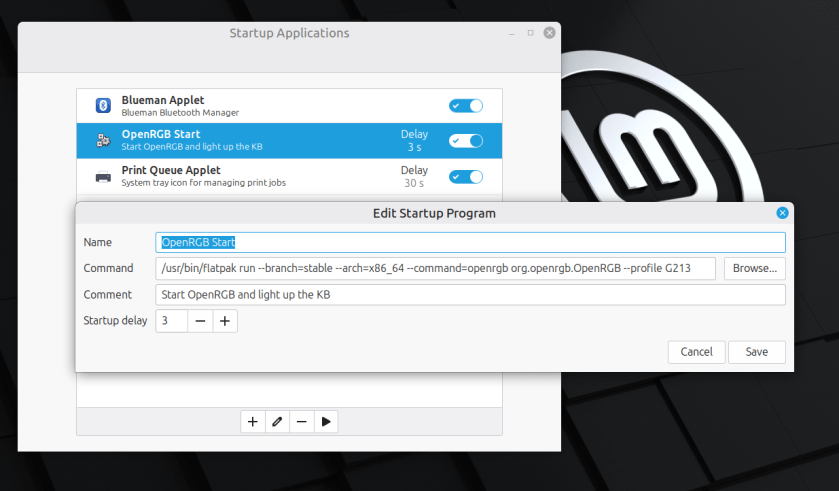Viewport: 839px width, 491px height.
Task: Disable the OpenRGB Start startup switch
Action: point(466,141)
